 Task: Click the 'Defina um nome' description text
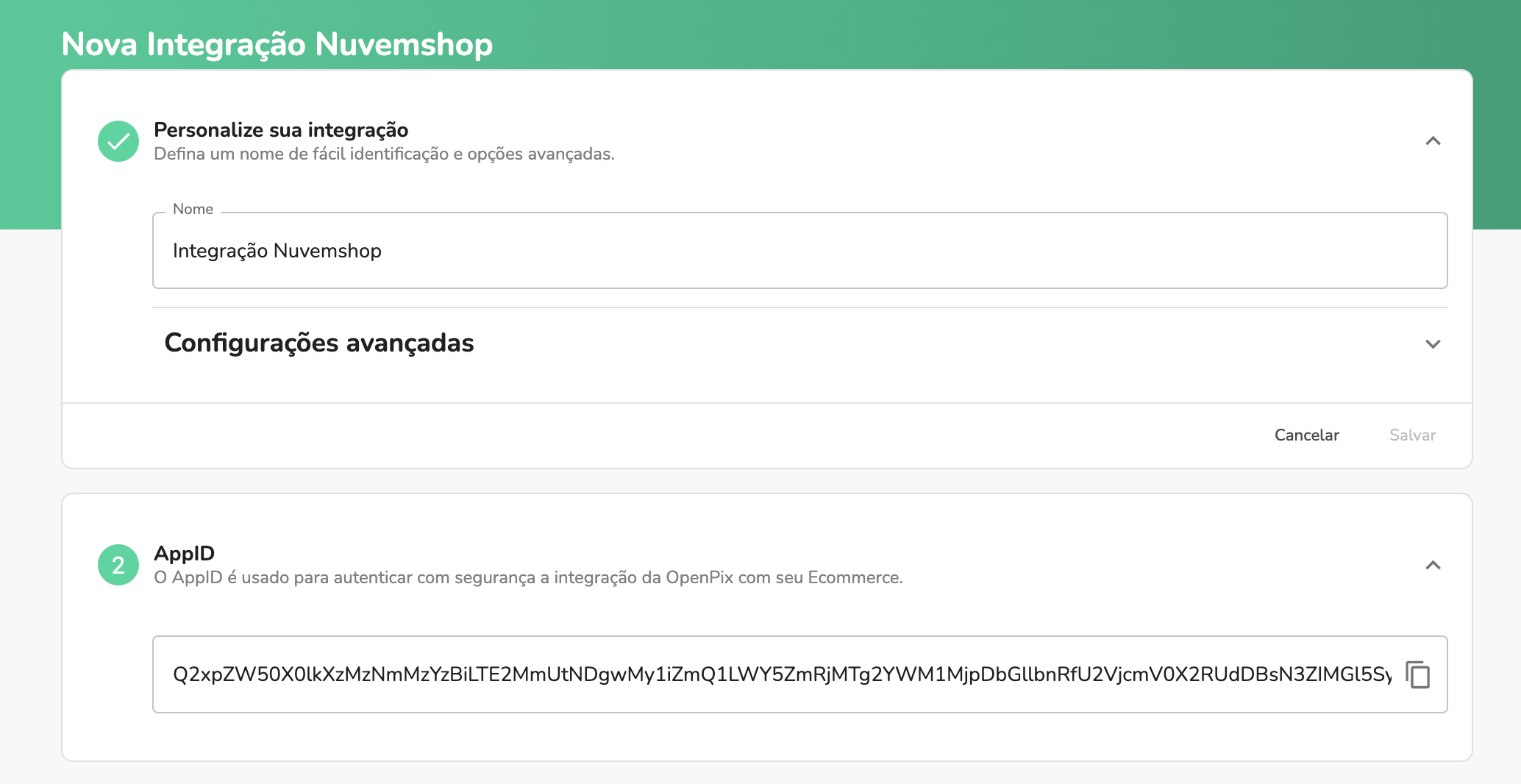(383, 154)
